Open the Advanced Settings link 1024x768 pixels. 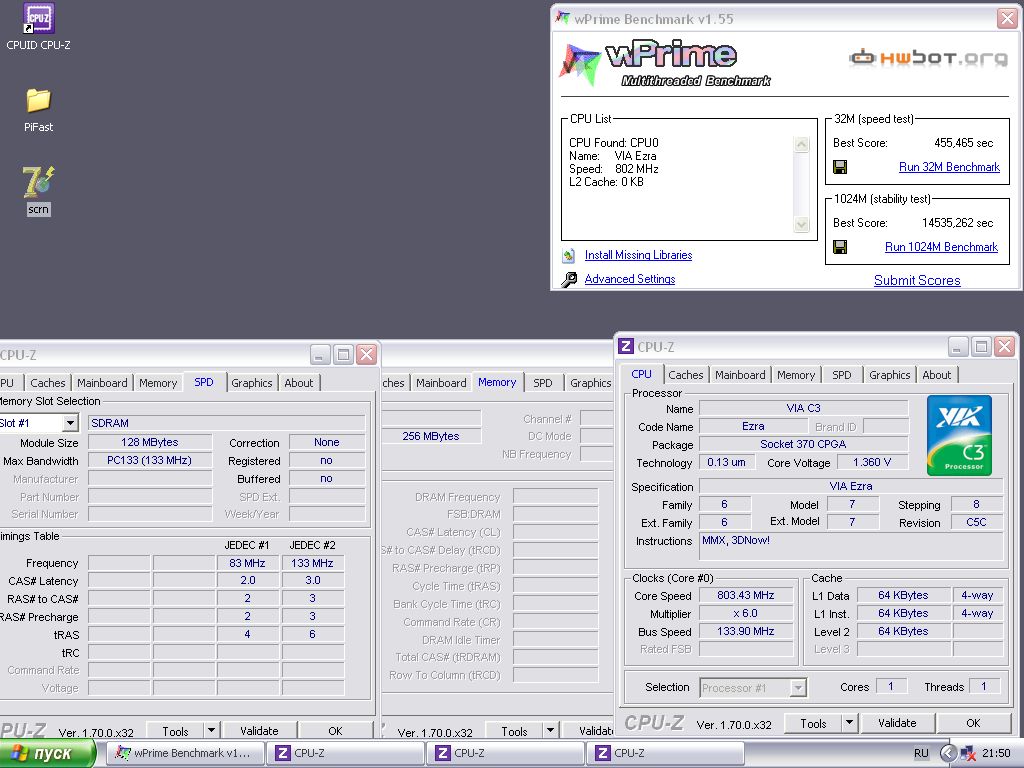coord(630,280)
